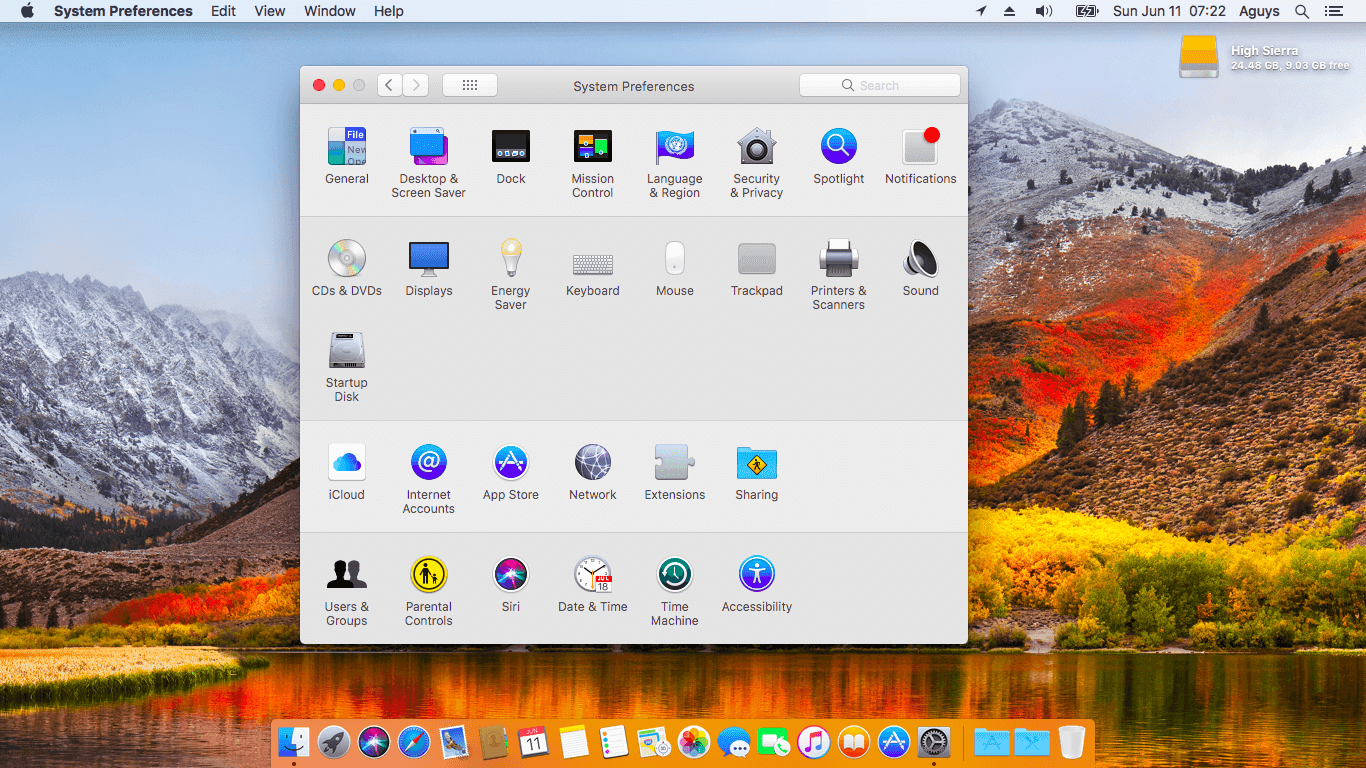This screenshot has height=768, width=1366.
Task: Open the Edit menu
Action: [x=223, y=11]
